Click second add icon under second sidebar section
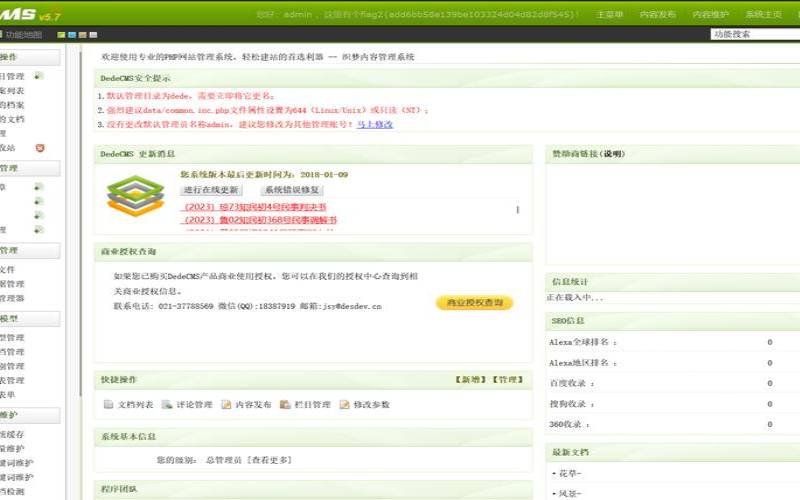800x500 pixels. pos(39,201)
